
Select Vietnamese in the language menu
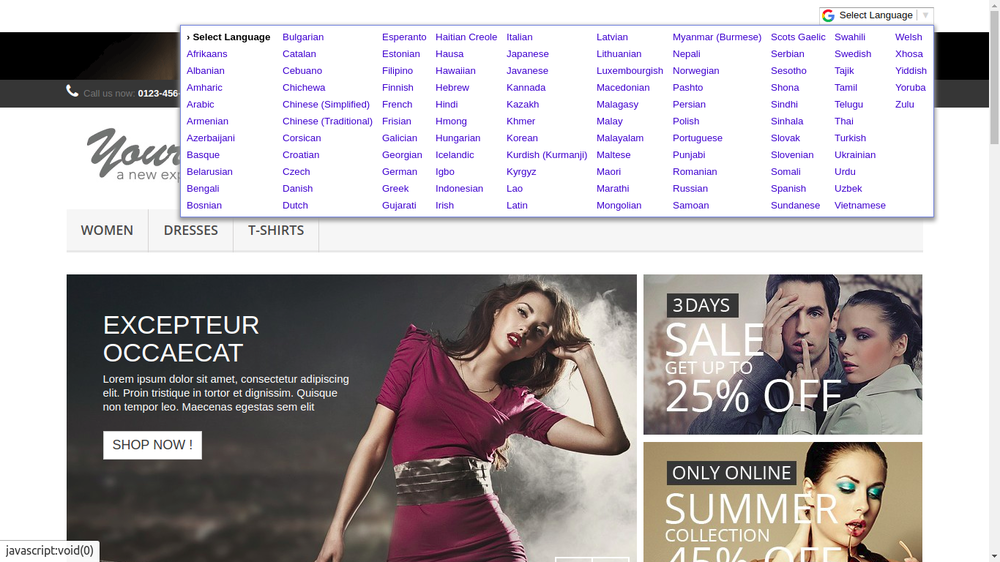[x=860, y=205]
